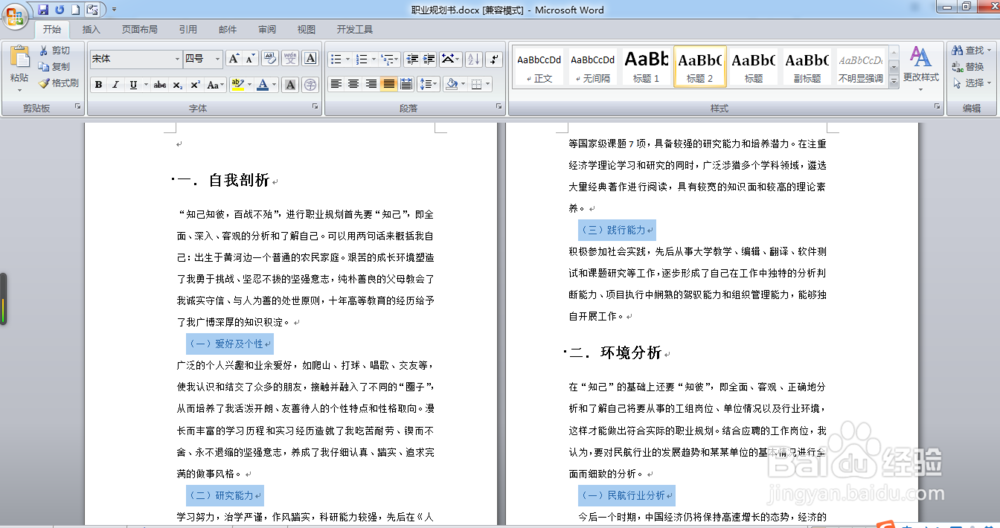Select the 标题 1 style
1000x528 pixels.
646,66
